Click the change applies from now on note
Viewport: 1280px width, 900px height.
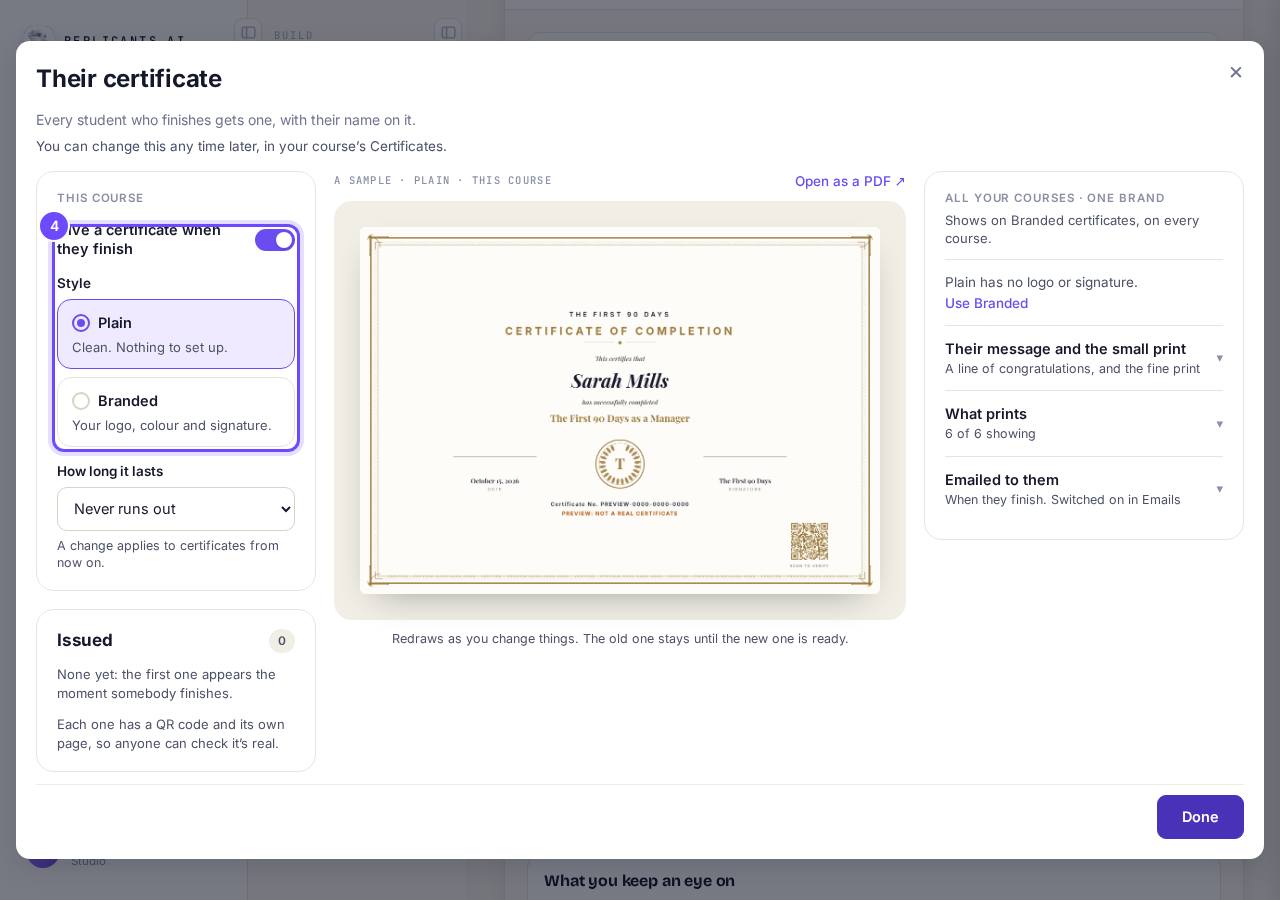click(168, 554)
